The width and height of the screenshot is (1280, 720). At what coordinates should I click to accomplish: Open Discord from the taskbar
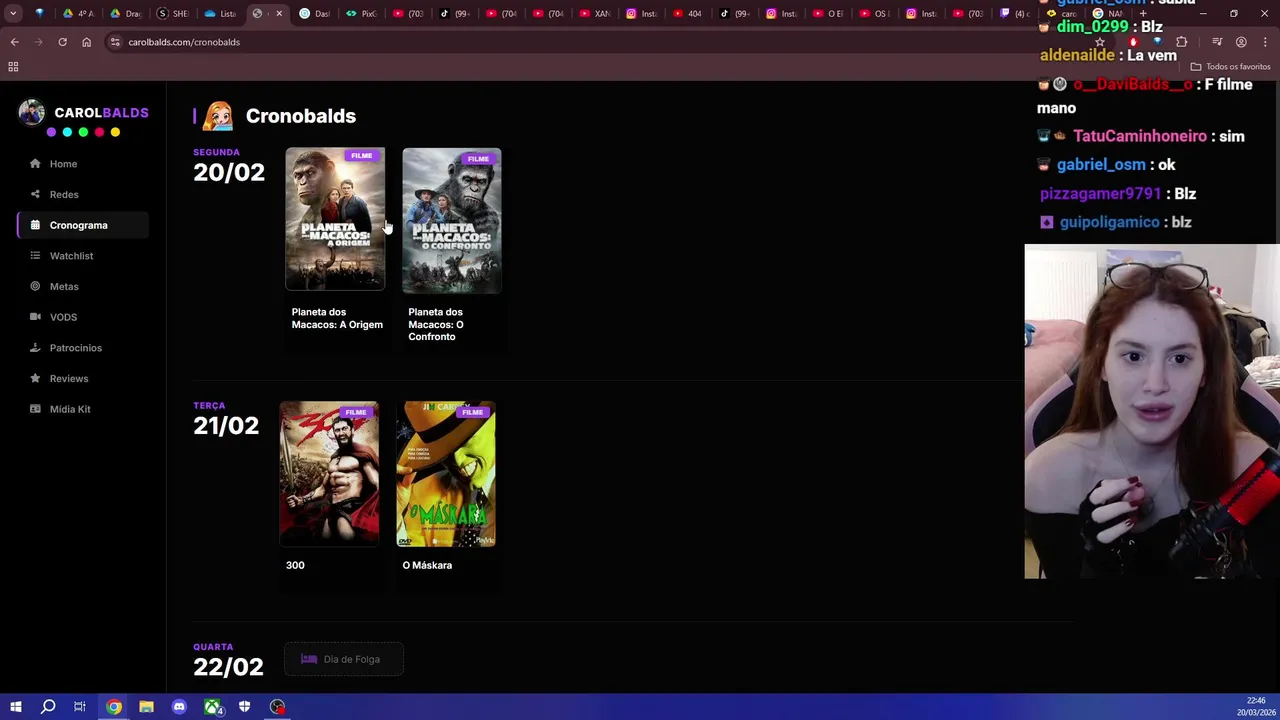pos(179,707)
